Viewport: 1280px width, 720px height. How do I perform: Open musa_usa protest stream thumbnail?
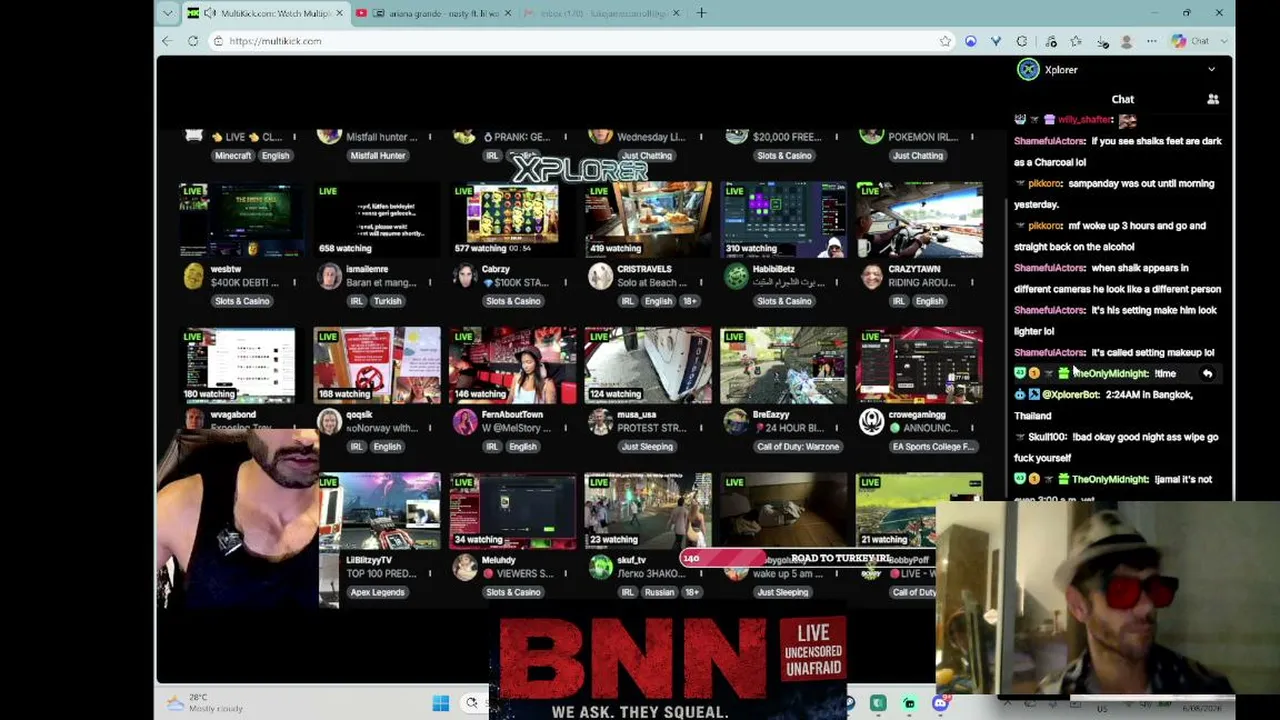tap(648, 365)
